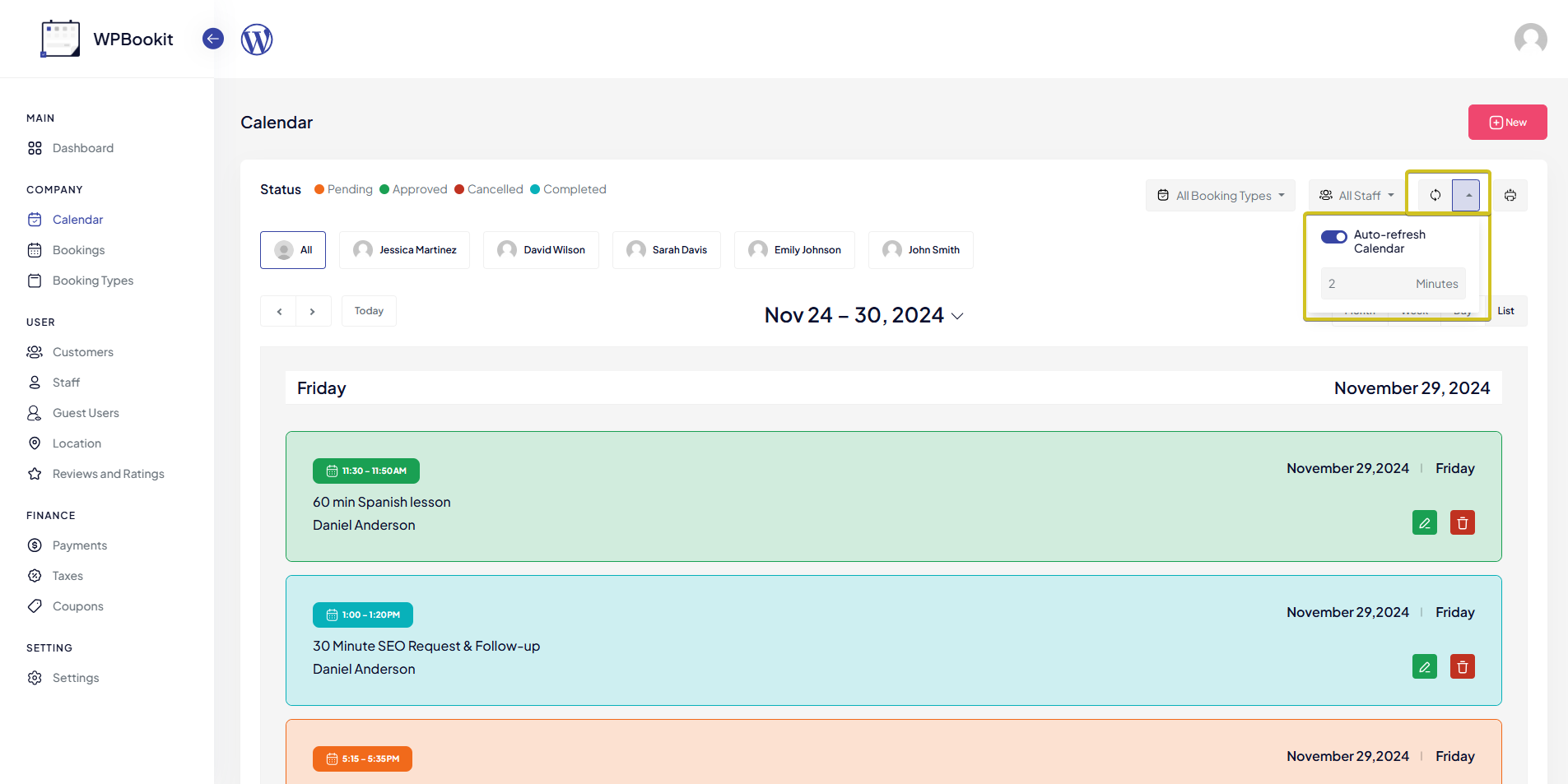Click the WordPress logo icon
The width and height of the screenshot is (1568, 784).
pyautogui.click(x=257, y=39)
